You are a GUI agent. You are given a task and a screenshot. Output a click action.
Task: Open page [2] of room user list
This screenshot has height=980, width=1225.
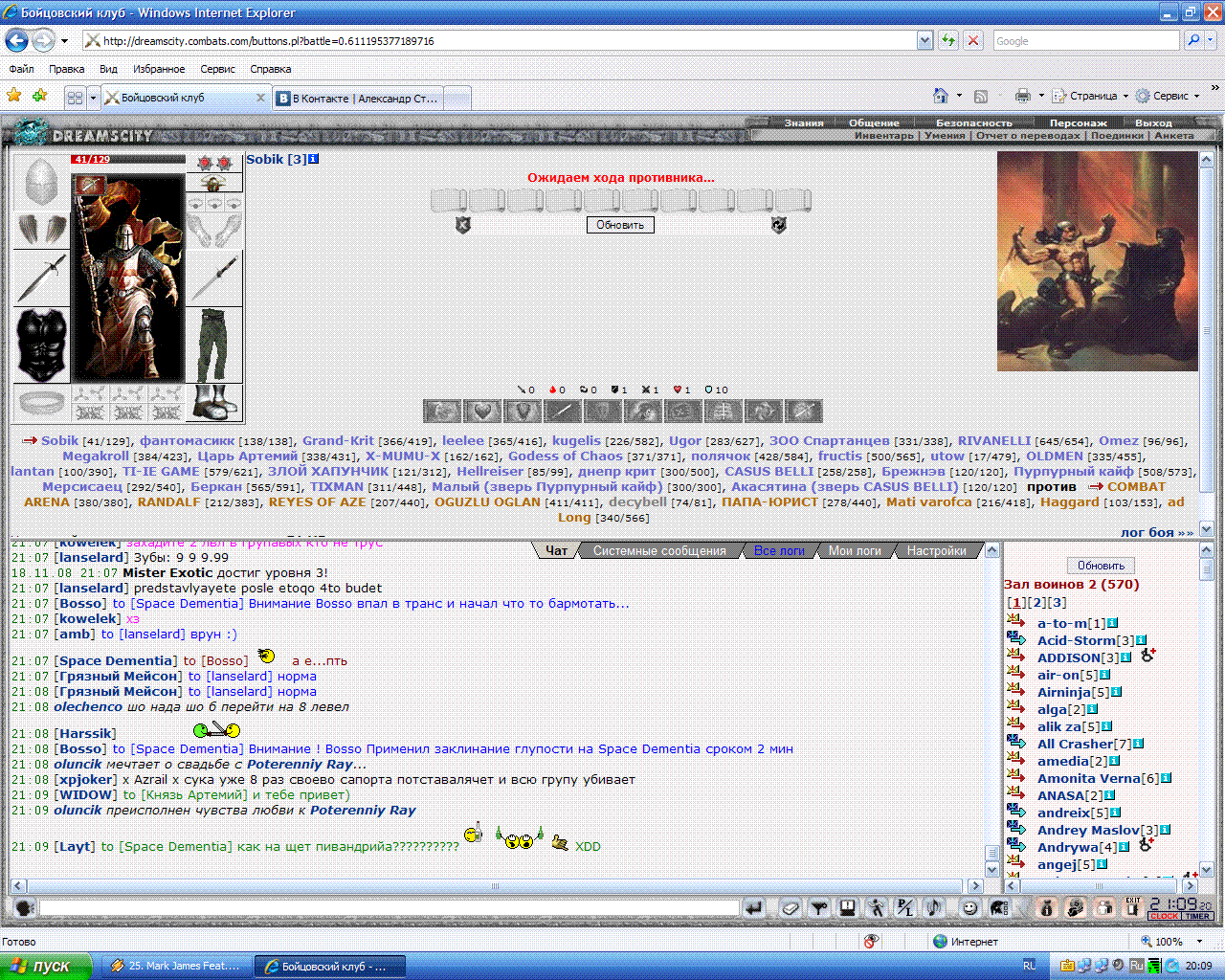[1037, 602]
